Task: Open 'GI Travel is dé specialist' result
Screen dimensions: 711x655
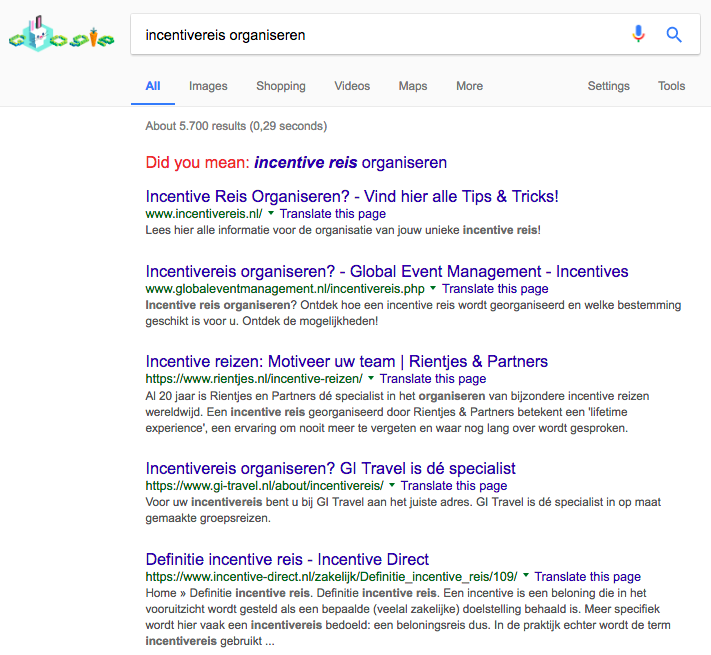Action: [x=331, y=468]
